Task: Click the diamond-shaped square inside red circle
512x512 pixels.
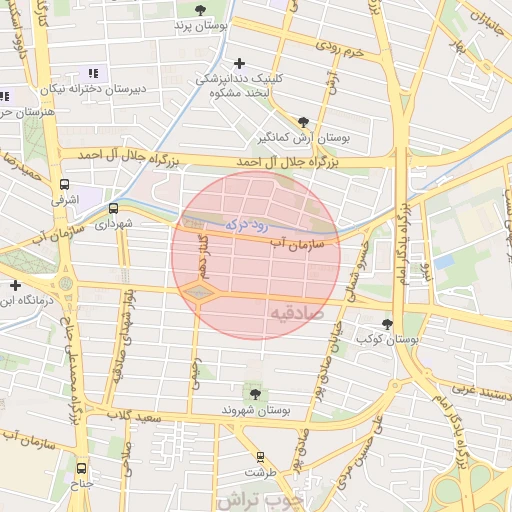Action: [x=199, y=293]
